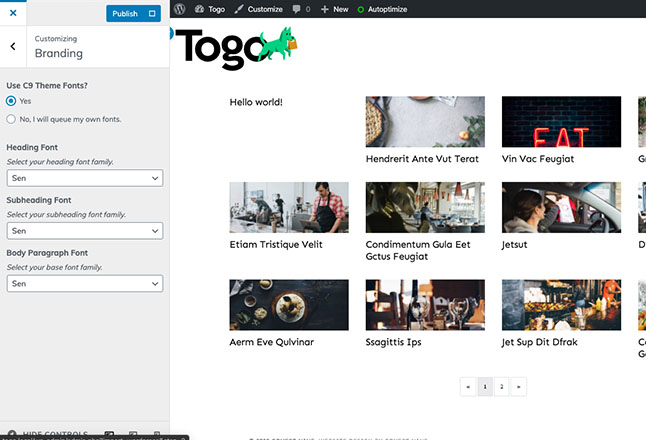Screen dimensions: 646x440
Task: Select page 1 in pagination
Action: click(x=485, y=387)
